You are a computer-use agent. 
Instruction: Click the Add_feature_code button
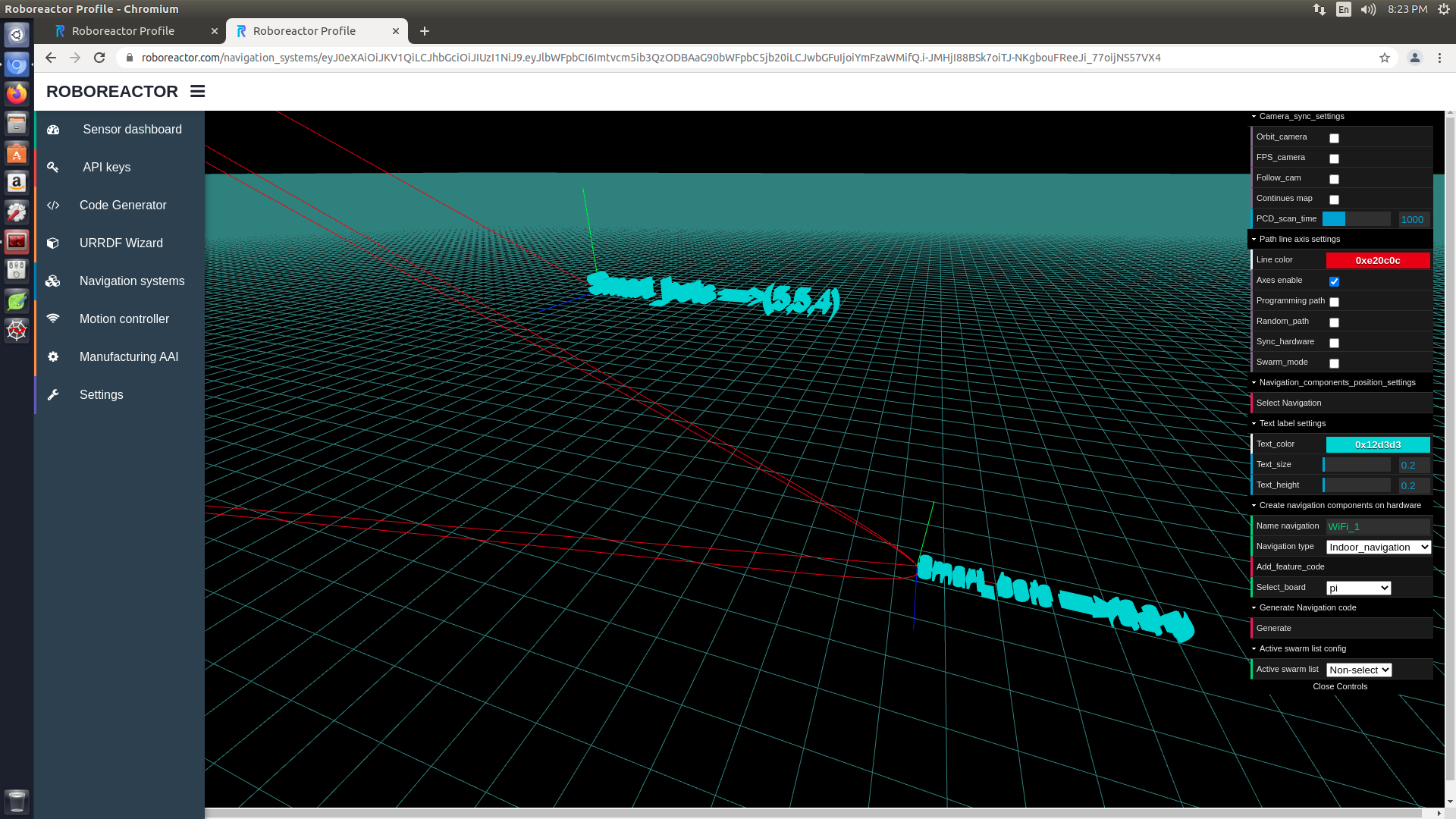1341,566
